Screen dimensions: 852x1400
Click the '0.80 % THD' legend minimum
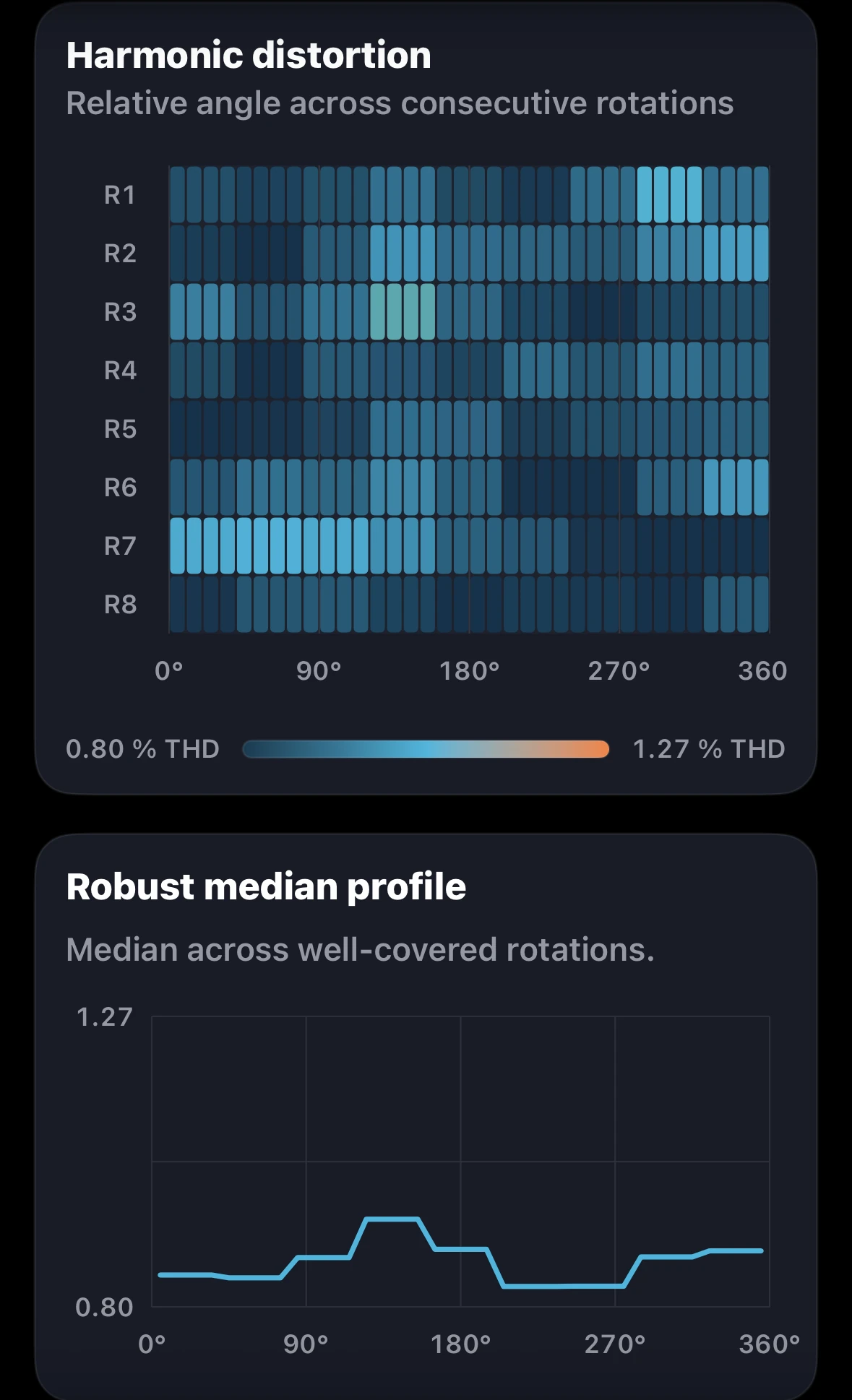tap(142, 749)
